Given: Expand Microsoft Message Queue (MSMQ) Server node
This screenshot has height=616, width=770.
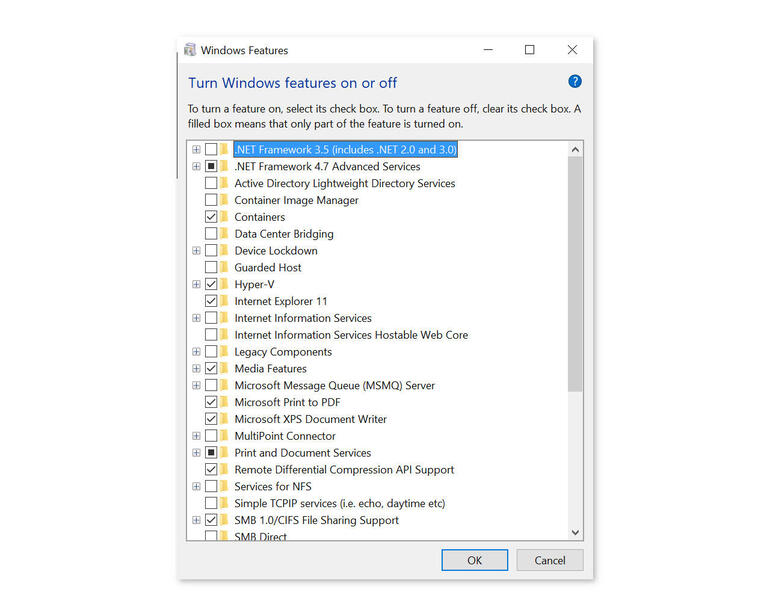Looking at the screenshot, I should point(196,385).
